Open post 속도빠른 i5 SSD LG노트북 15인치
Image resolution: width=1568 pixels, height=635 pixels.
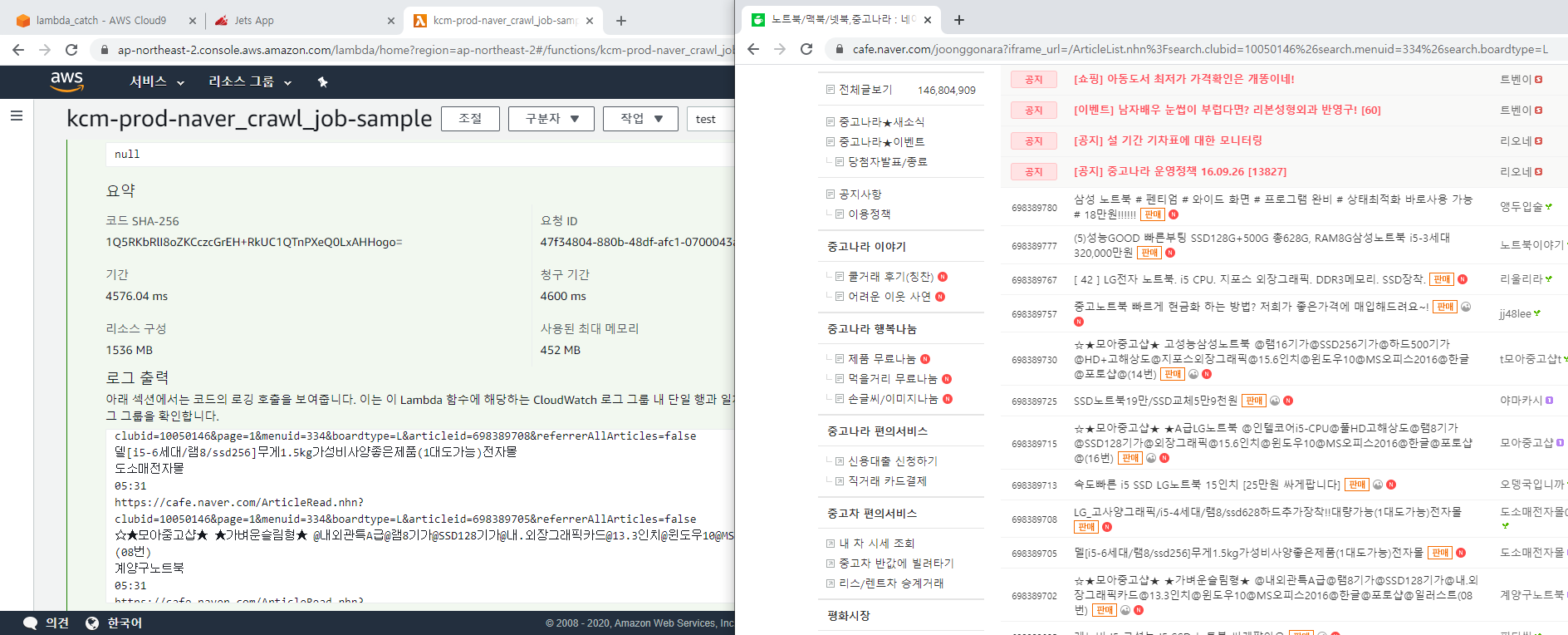point(1207,485)
